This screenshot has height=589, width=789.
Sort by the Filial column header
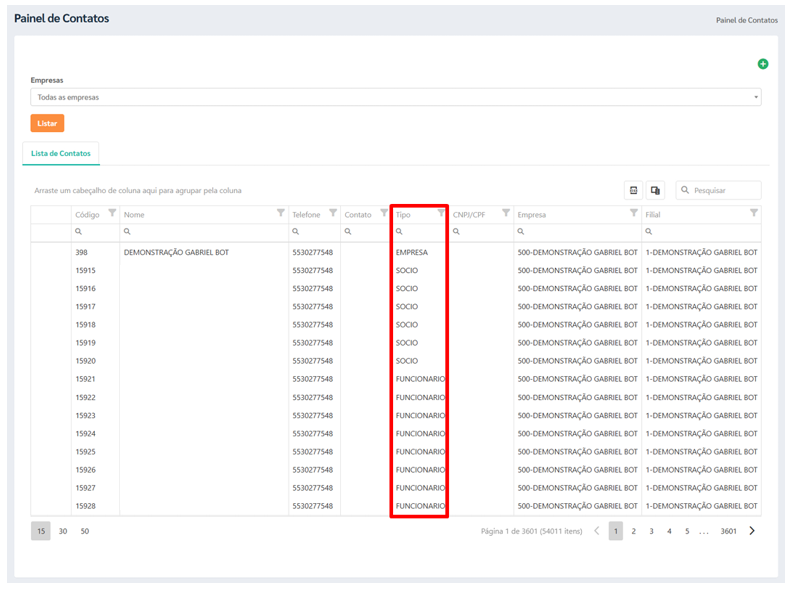[x=653, y=215]
